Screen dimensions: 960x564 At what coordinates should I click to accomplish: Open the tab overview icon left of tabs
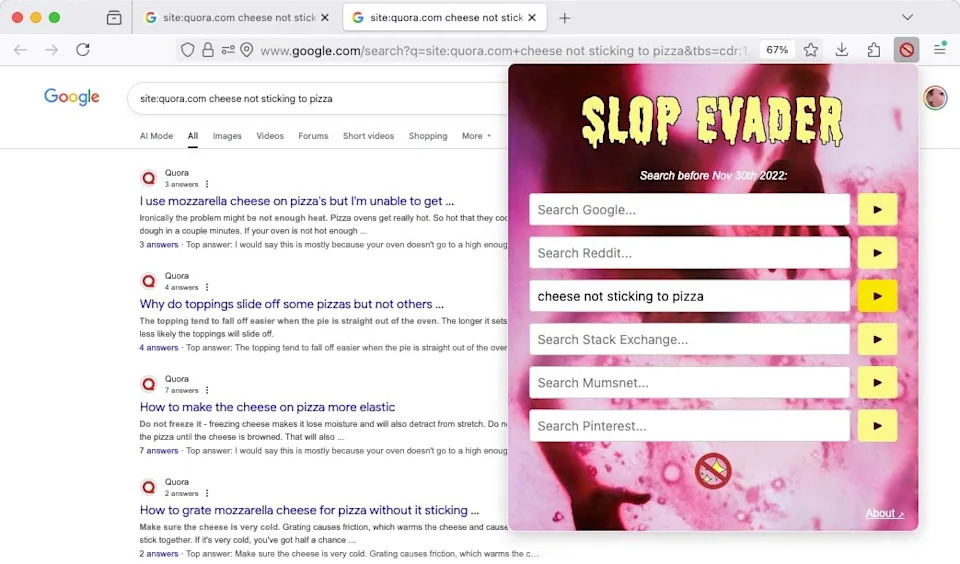pos(114,18)
